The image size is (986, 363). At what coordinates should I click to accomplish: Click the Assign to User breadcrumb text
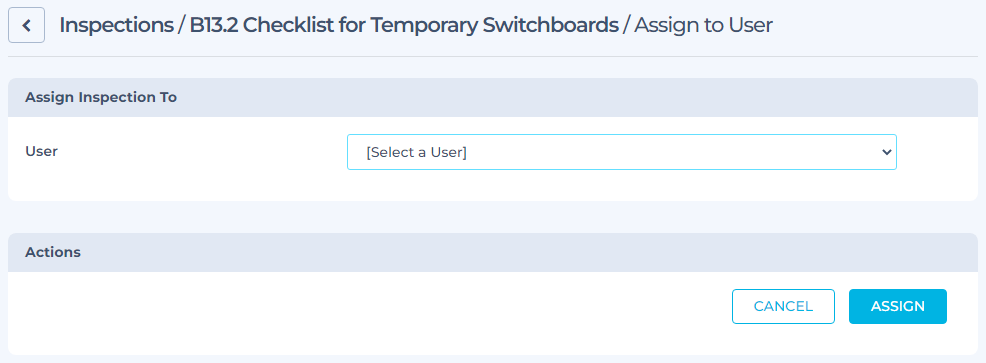703,25
